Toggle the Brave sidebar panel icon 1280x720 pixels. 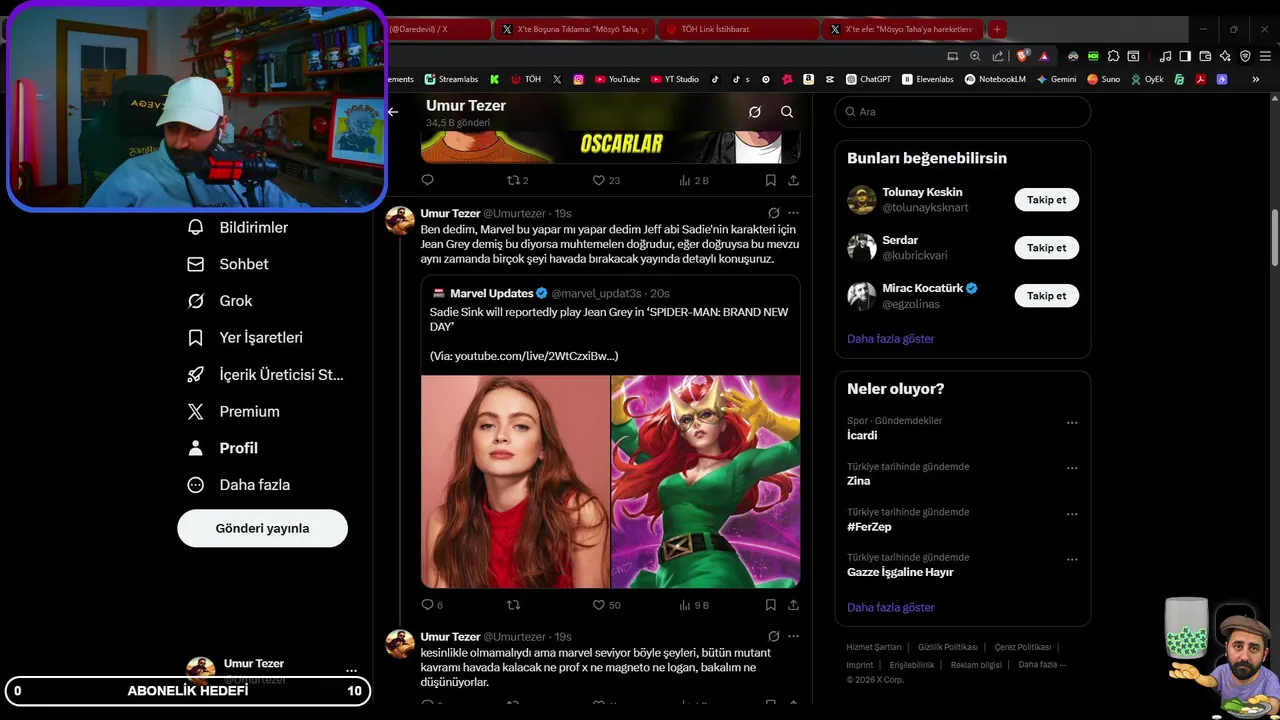(1185, 56)
